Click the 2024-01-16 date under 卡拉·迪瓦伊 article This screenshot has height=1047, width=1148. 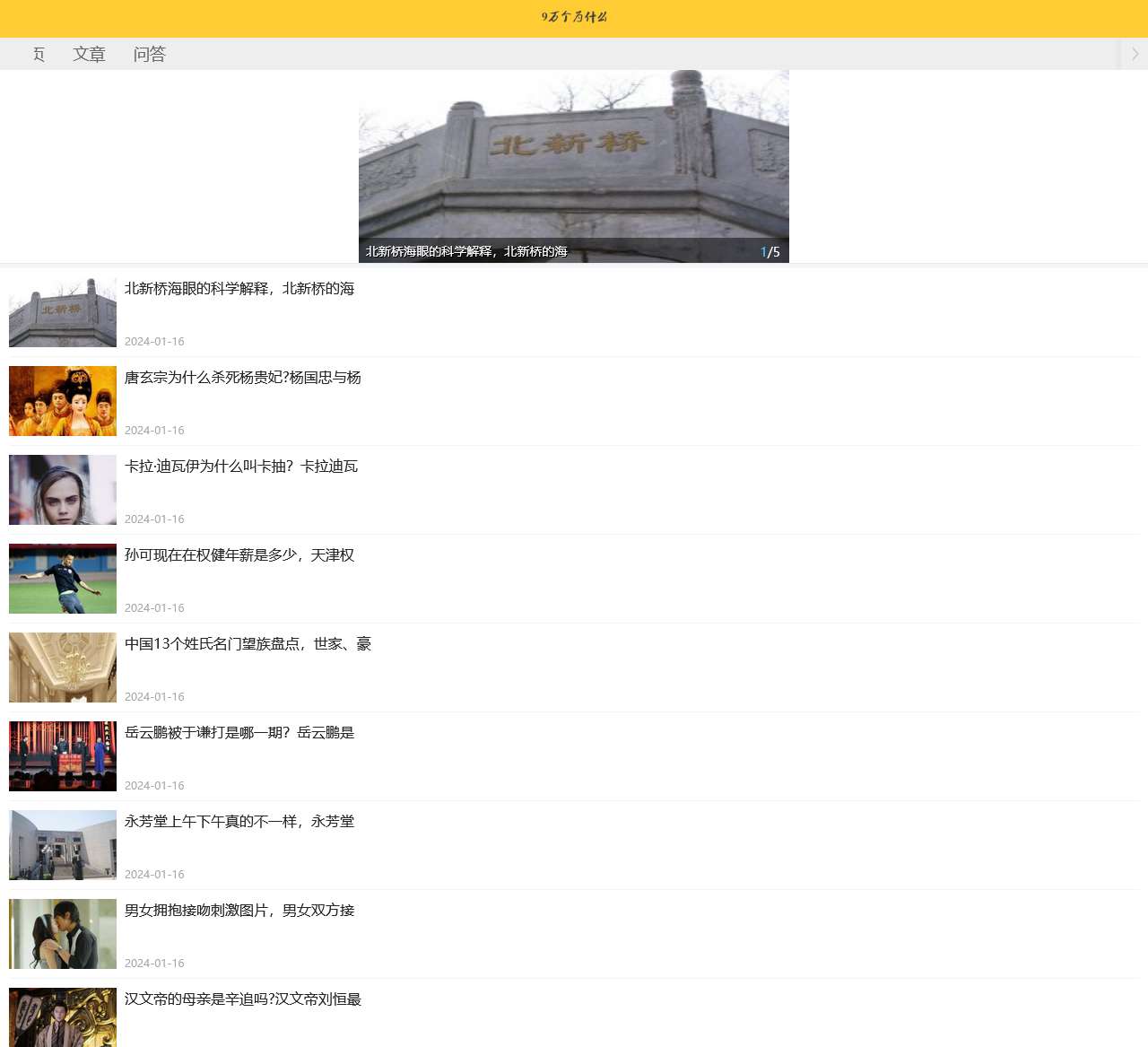coord(154,519)
